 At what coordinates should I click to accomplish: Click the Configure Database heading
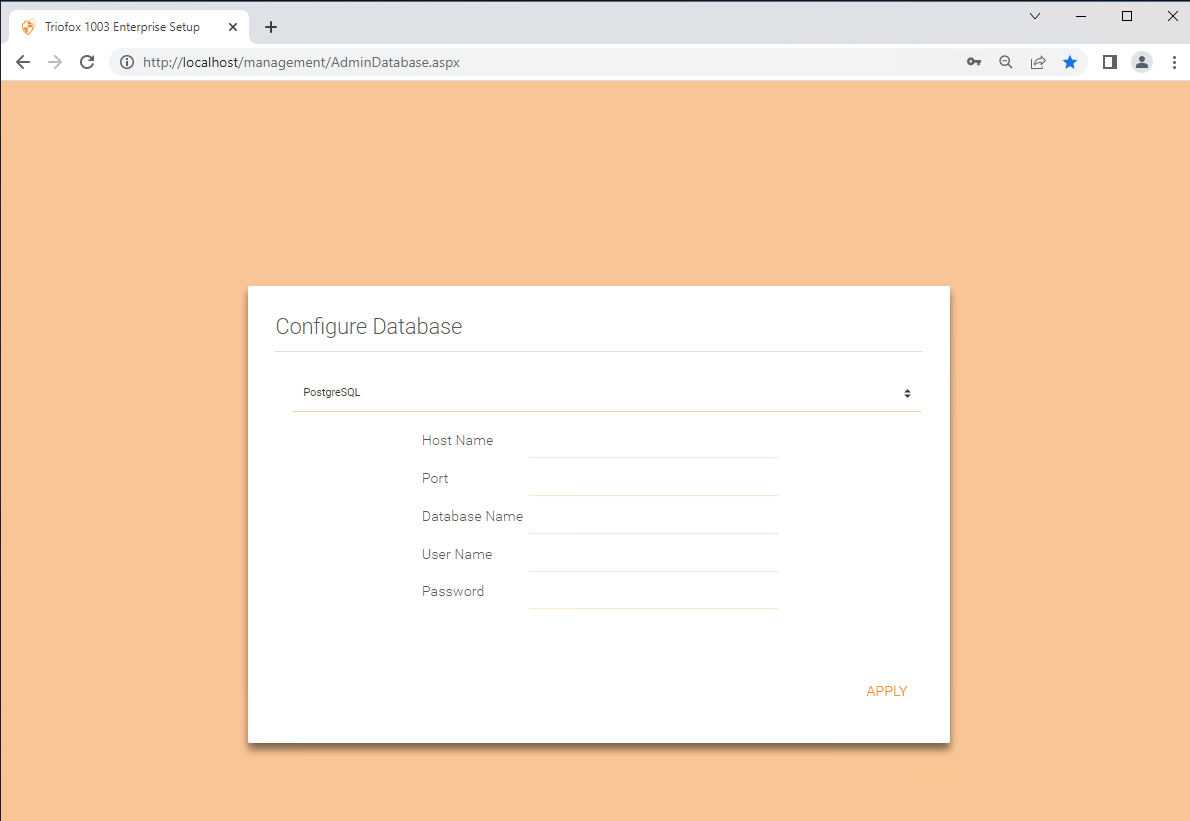point(369,326)
